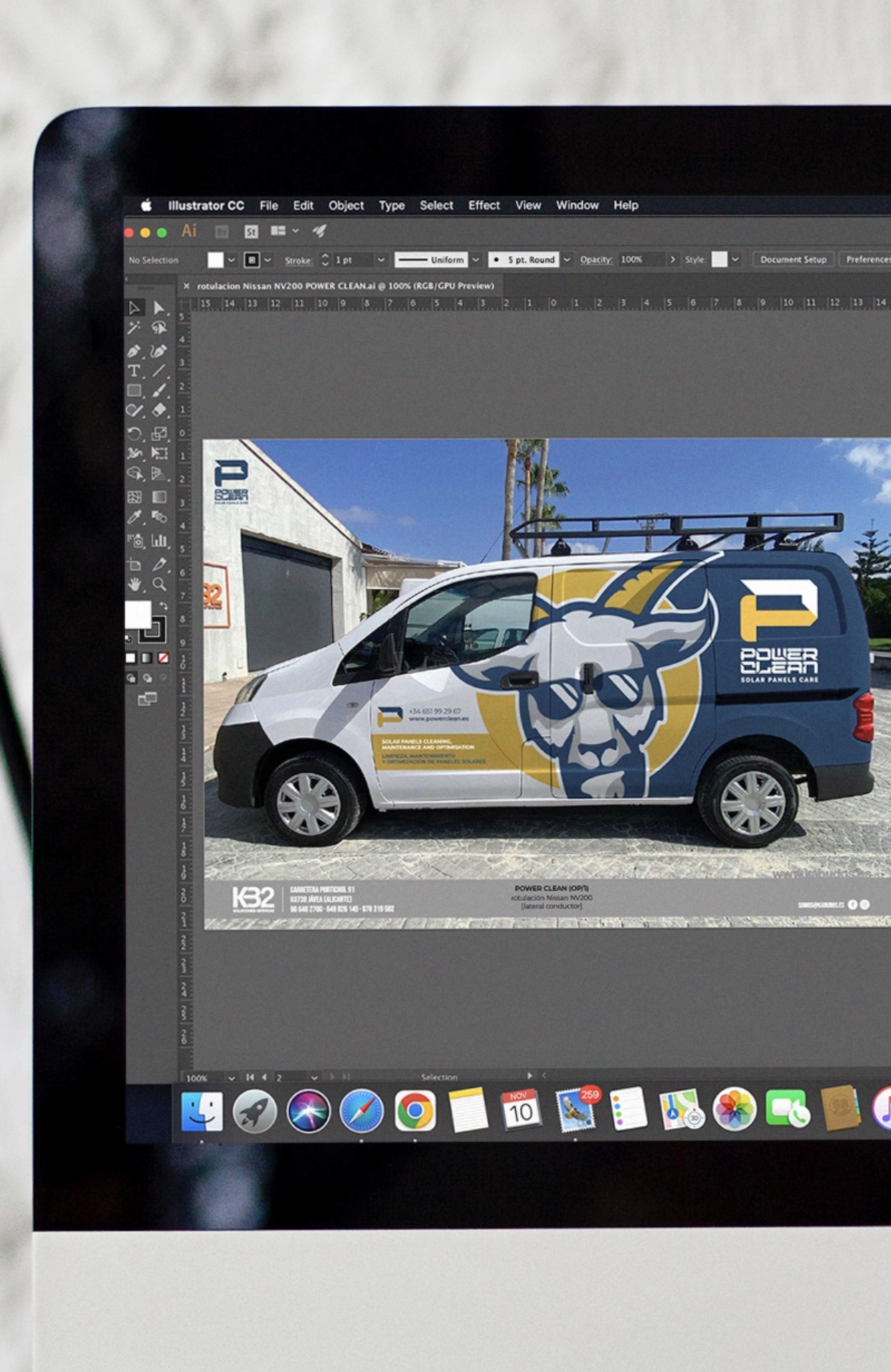Image resolution: width=891 pixels, height=1372 pixels.
Task: Select the Selection tool arrow
Action: 134,308
